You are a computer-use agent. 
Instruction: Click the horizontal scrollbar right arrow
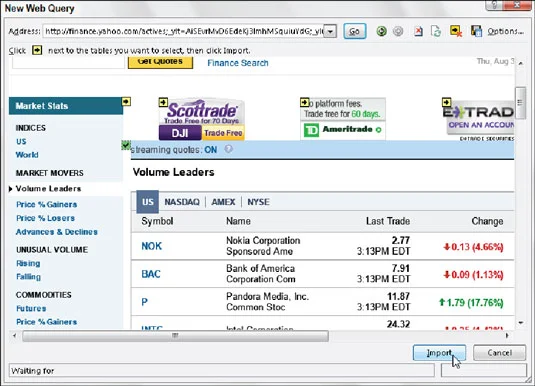pyautogui.click(x=507, y=336)
